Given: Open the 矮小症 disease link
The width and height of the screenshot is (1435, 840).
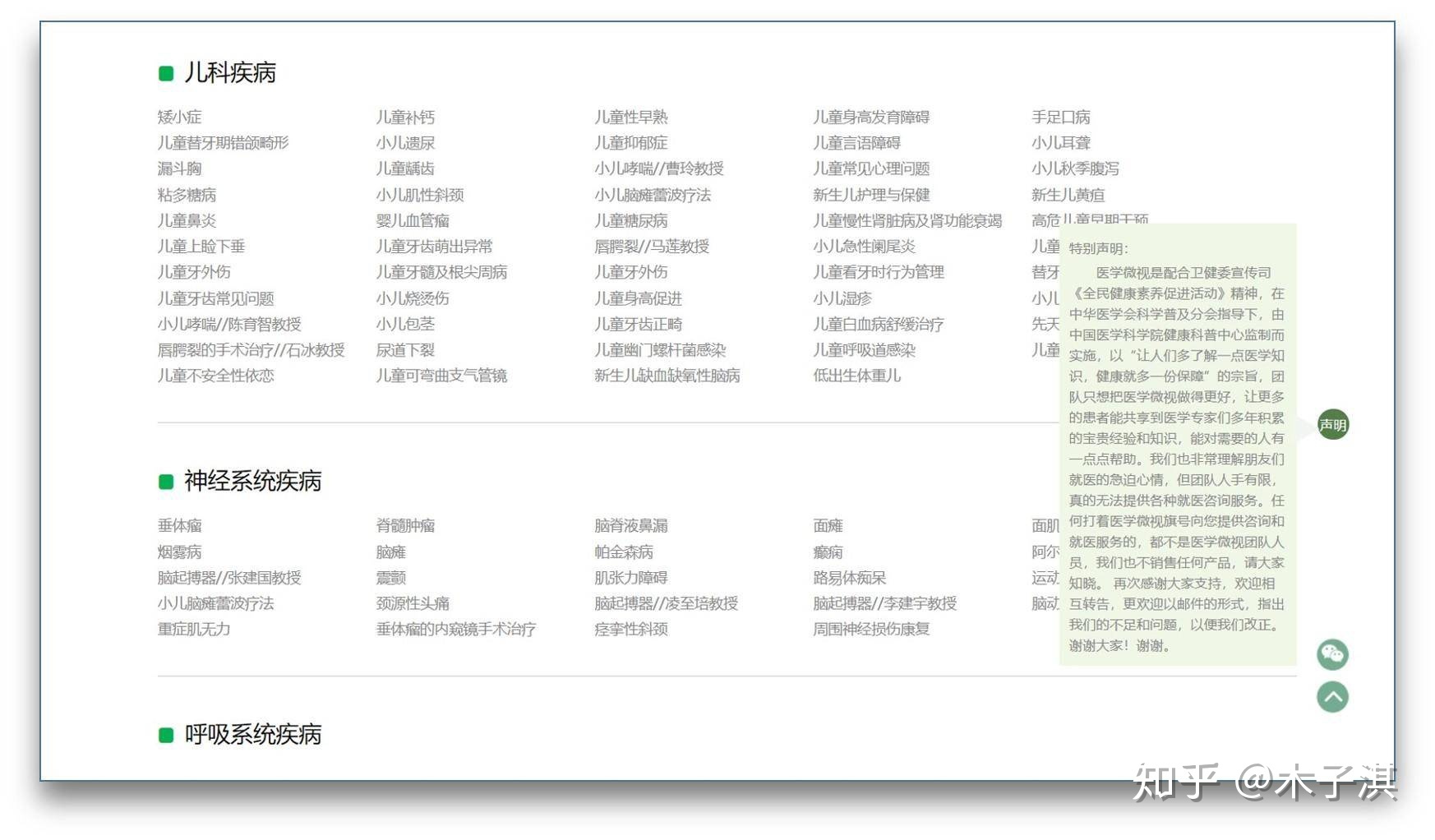Looking at the screenshot, I should [182, 117].
